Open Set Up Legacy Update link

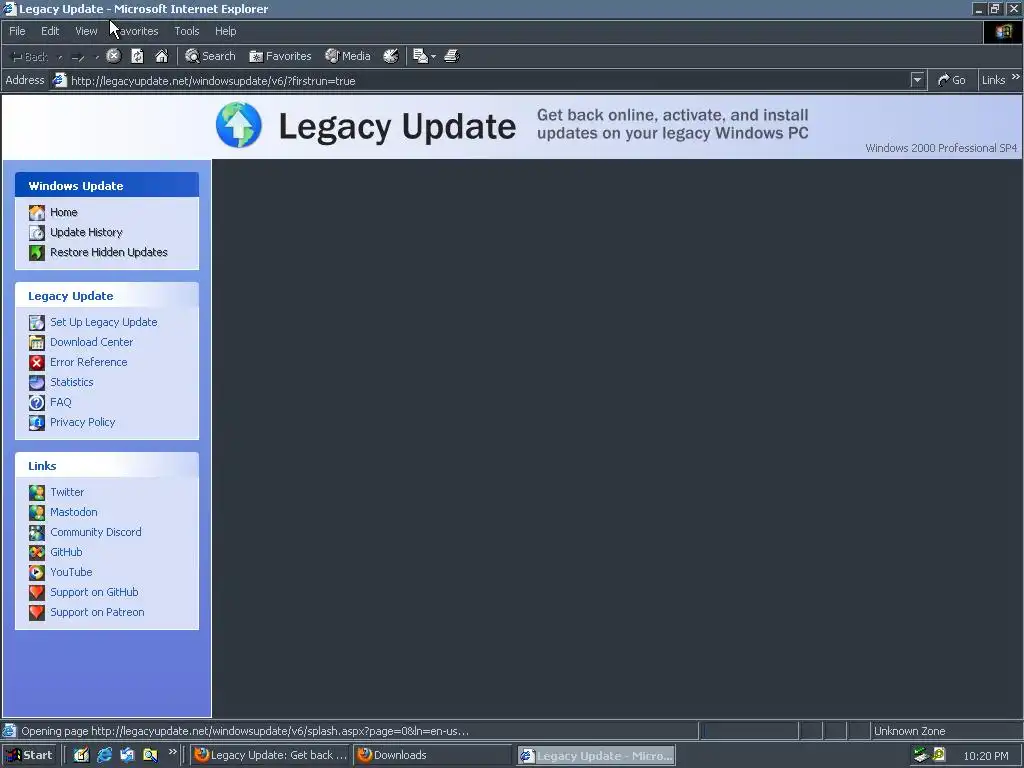tap(104, 322)
